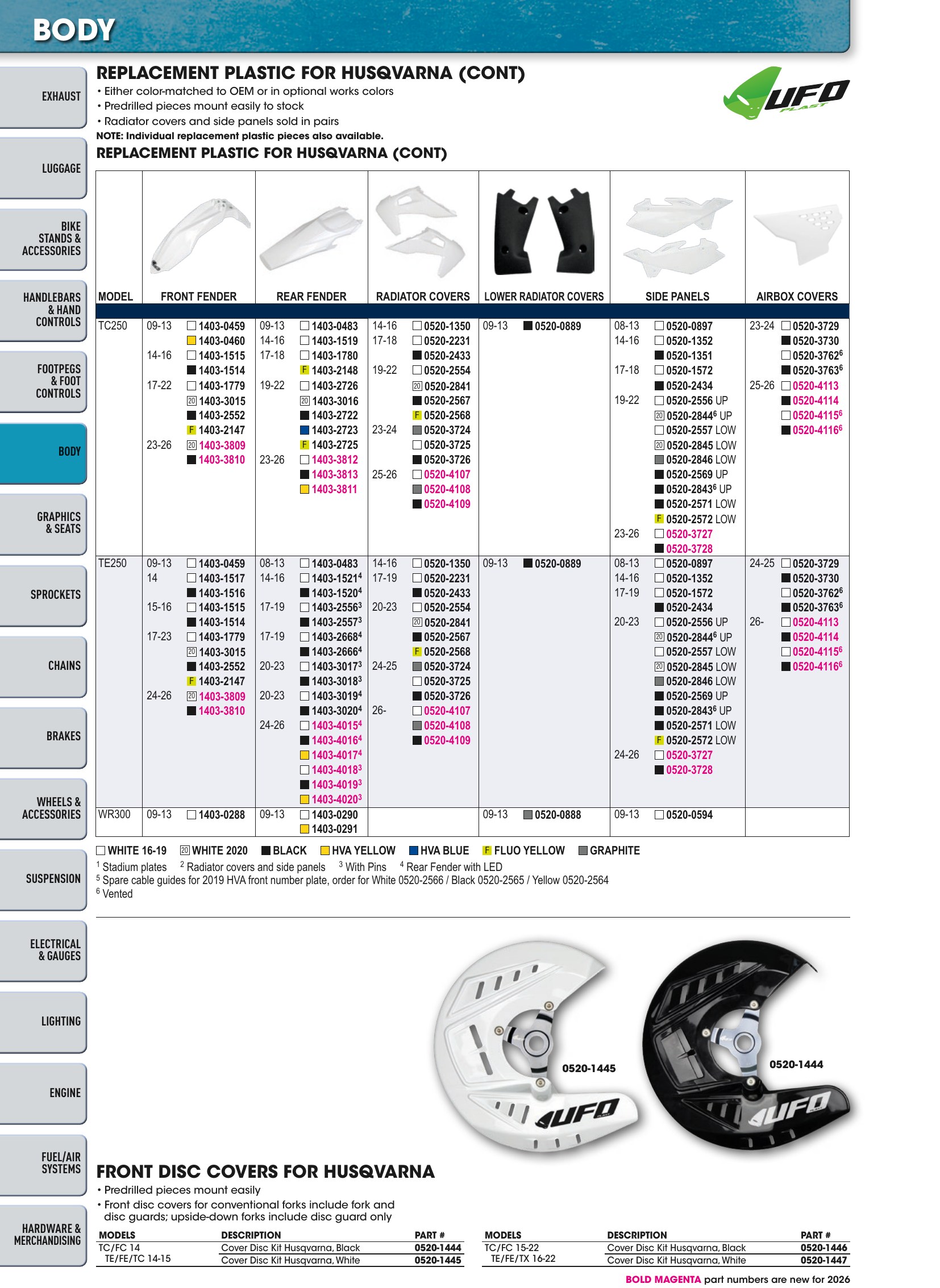940x1288 pixels.
Task: Open the Luggage section tab
Action: (43, 168)
